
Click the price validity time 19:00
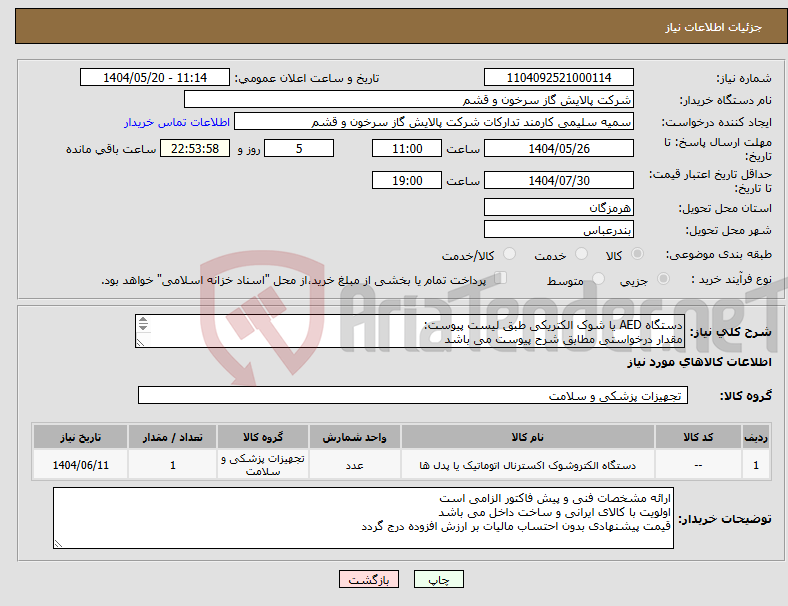point(407,180)
